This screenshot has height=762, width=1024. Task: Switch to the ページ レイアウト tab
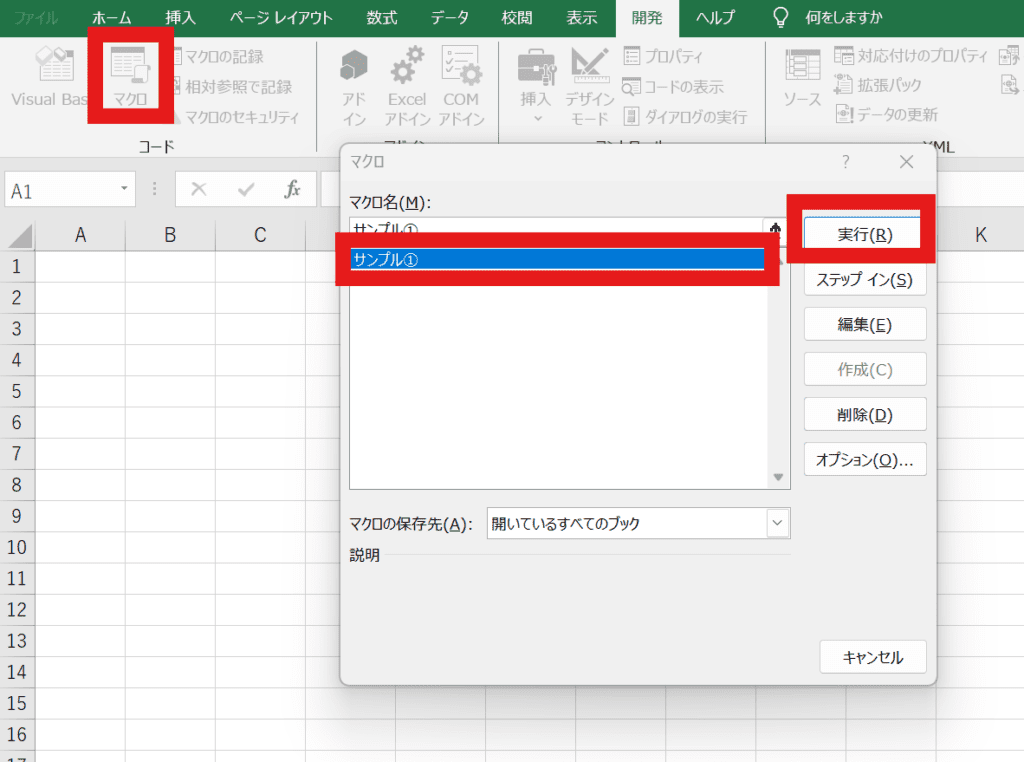tap(281, 18)
